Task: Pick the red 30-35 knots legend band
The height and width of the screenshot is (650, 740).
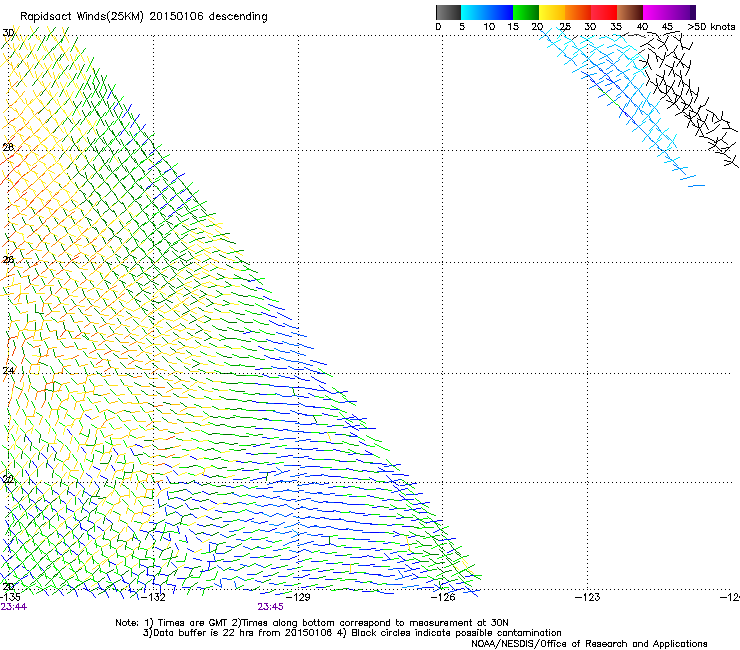Action: point(604,12)
